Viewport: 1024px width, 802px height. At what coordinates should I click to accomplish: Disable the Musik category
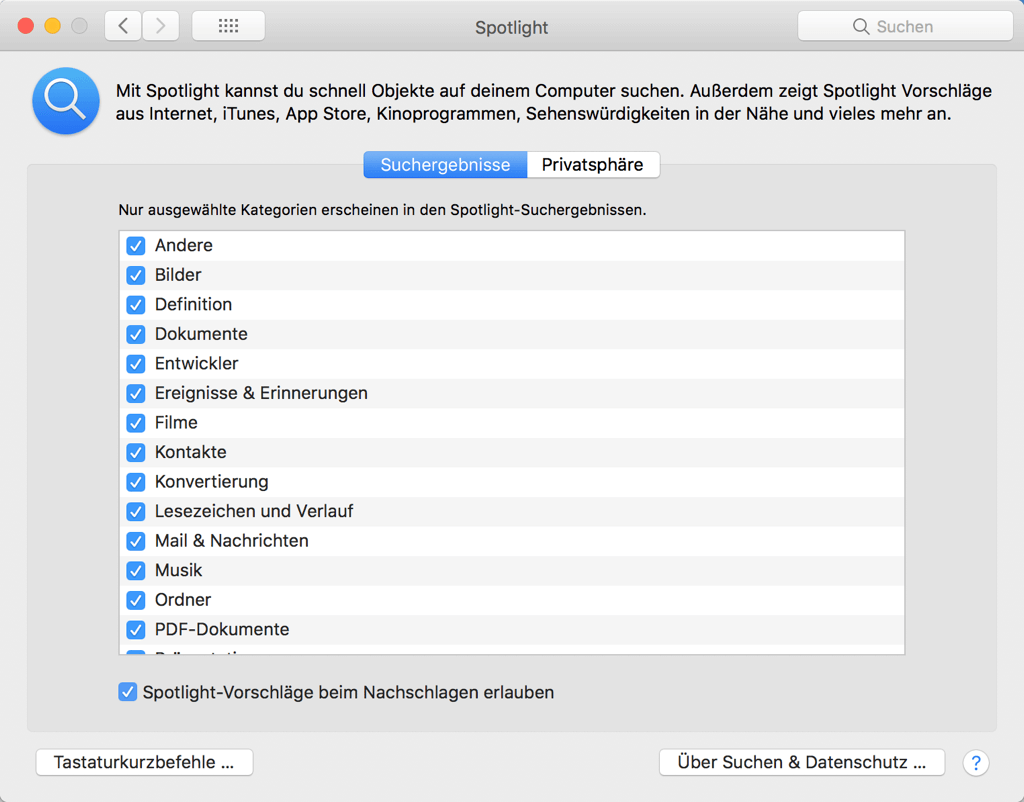(136, 570)
